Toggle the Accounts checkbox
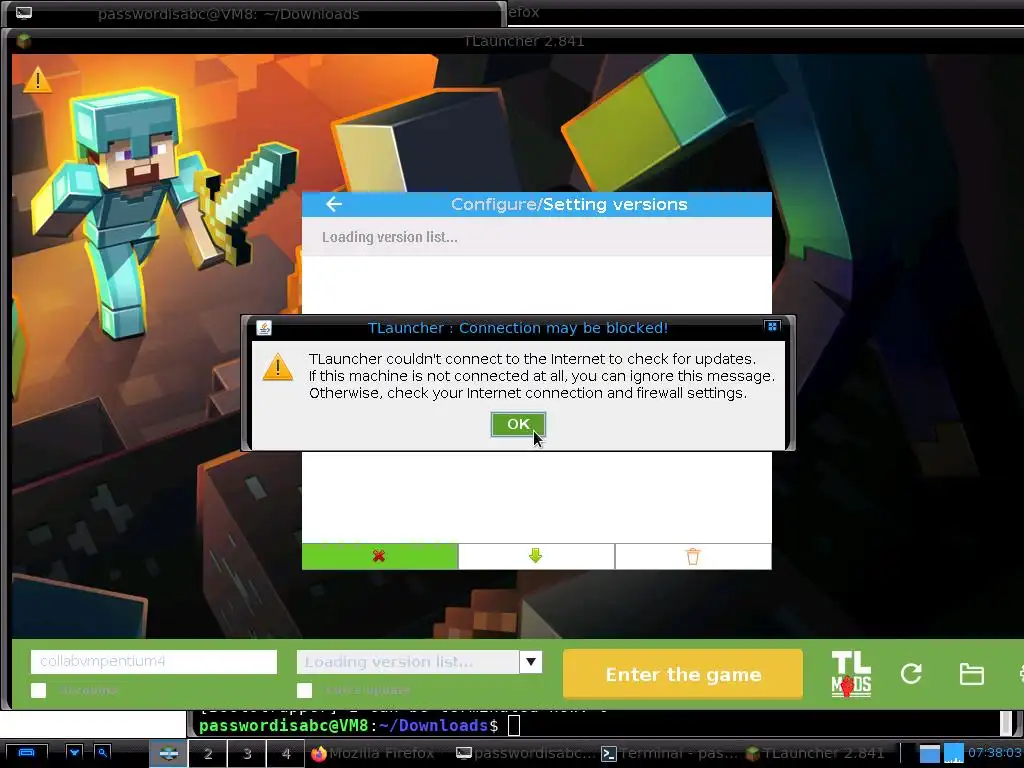Screen dimensions: 1024x768 coord(39,690)
